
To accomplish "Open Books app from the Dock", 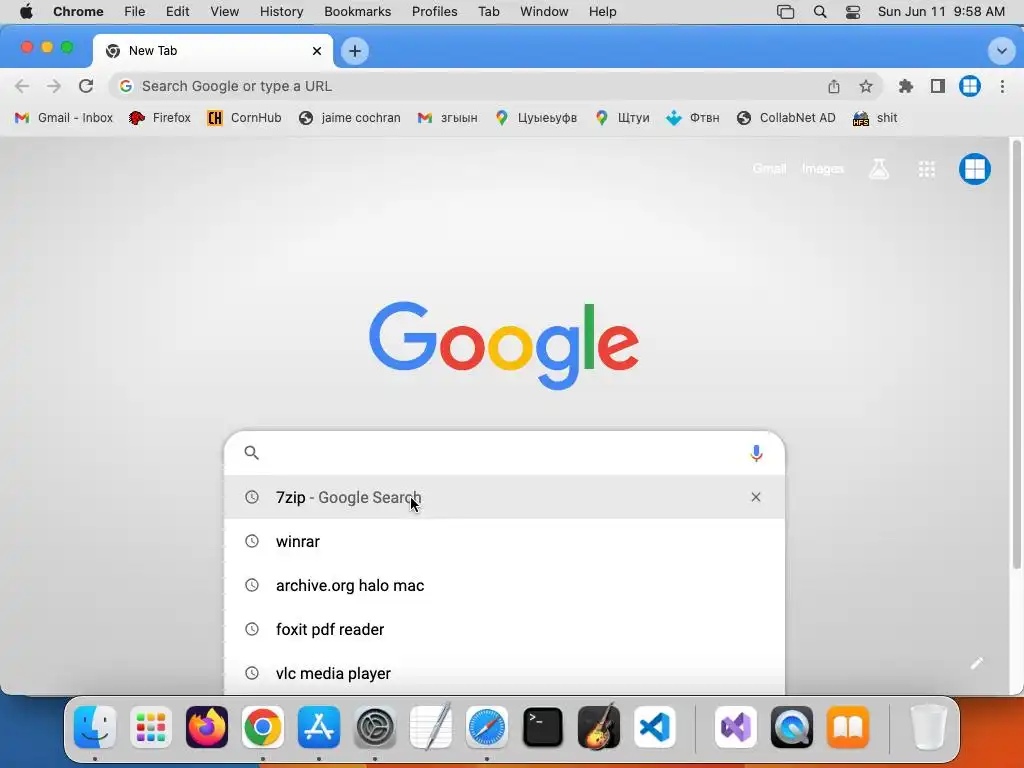I will pyautogui.click(x=848, y=727).
